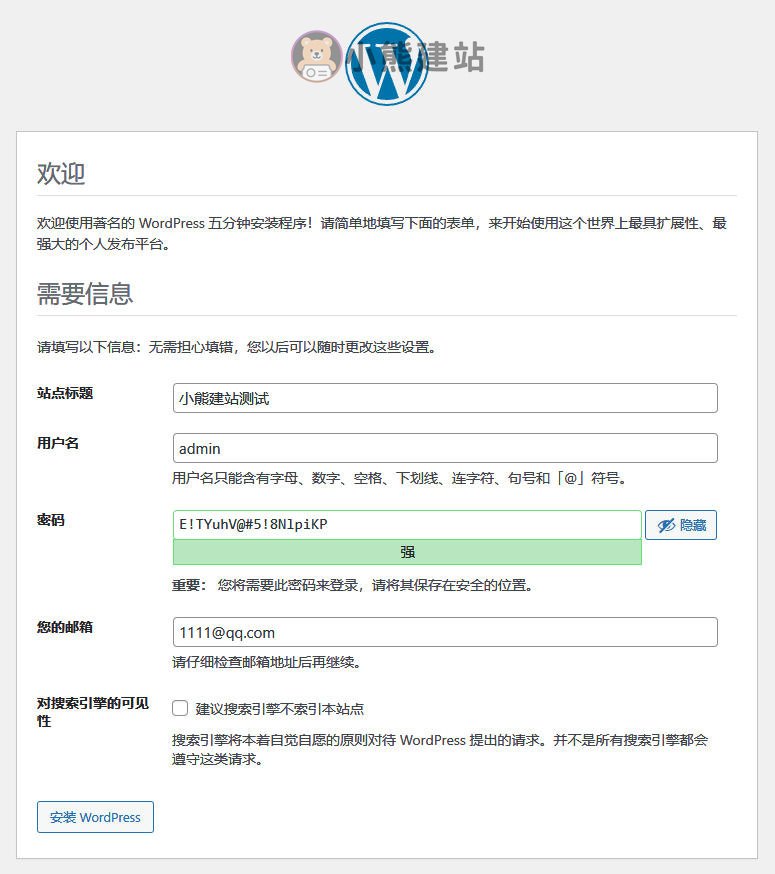The image size is (775, 874).
Task: Select the generated password field
Action: point(407,525)
